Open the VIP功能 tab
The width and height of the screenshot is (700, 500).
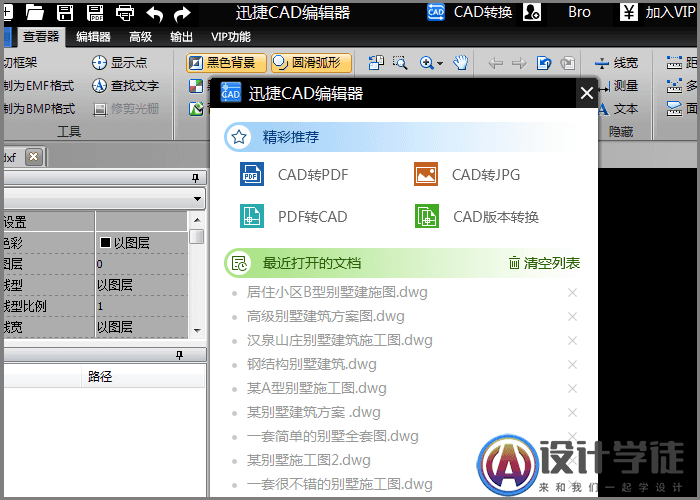coord(231,37)
